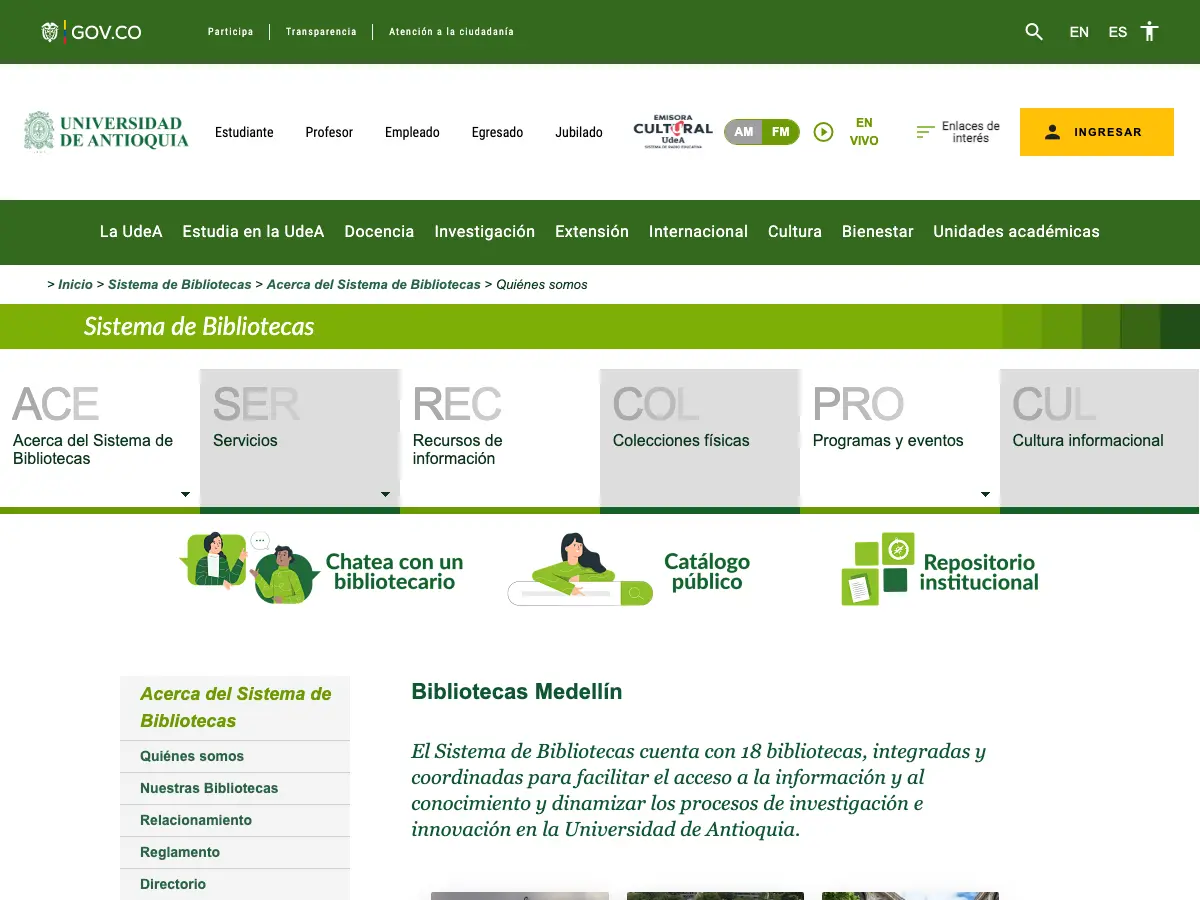
Task: Open the Extensión menu
Action: pyautogui.click(x=592, y=231)
